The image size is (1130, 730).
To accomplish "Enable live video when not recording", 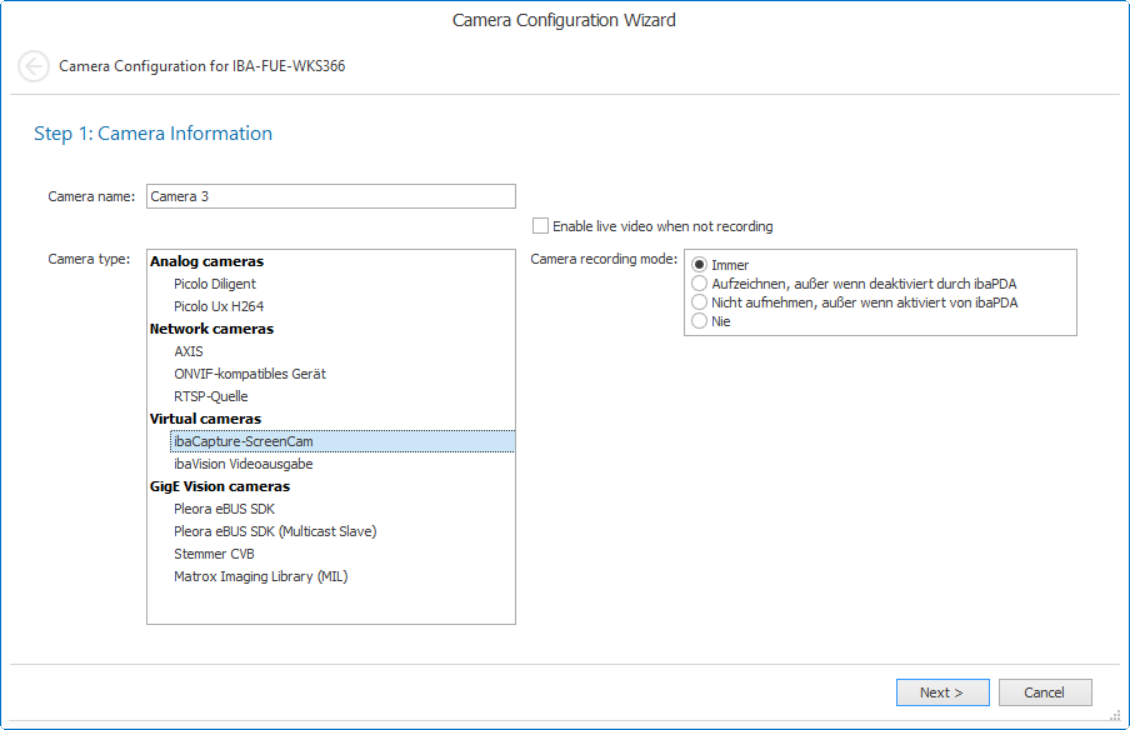I will coord(541,226).
